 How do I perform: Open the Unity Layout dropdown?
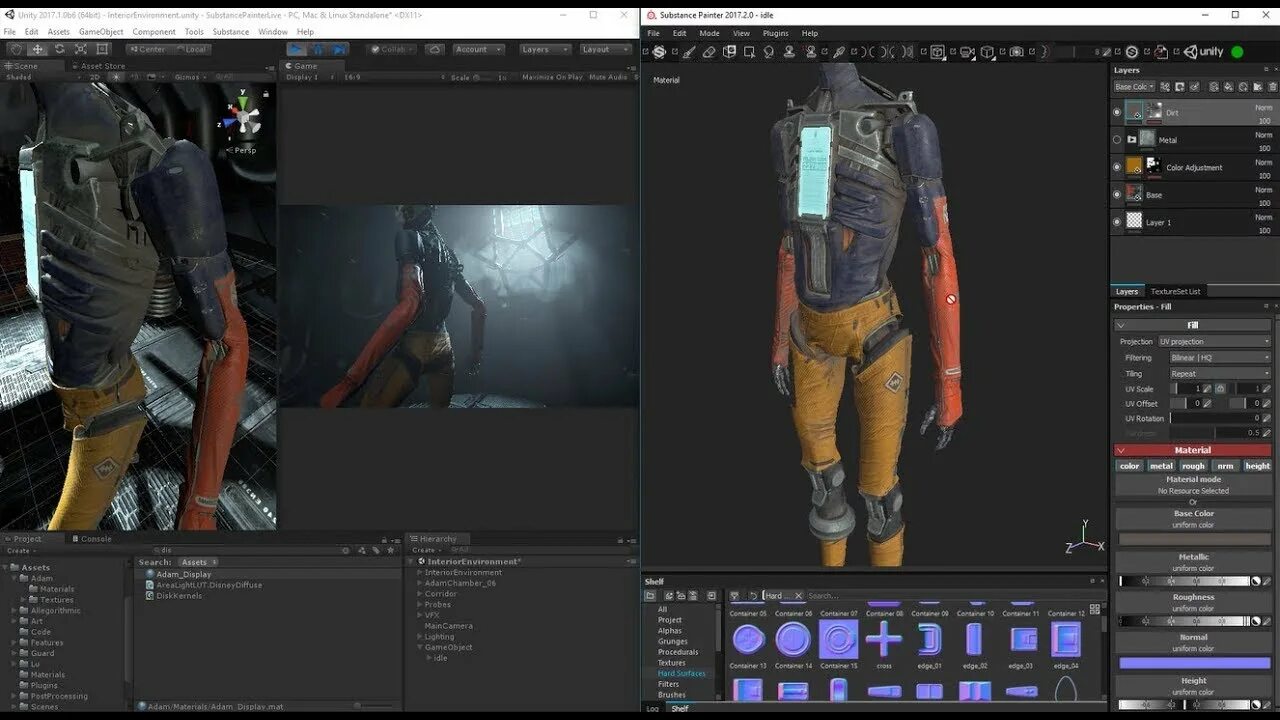coord(605,49)
